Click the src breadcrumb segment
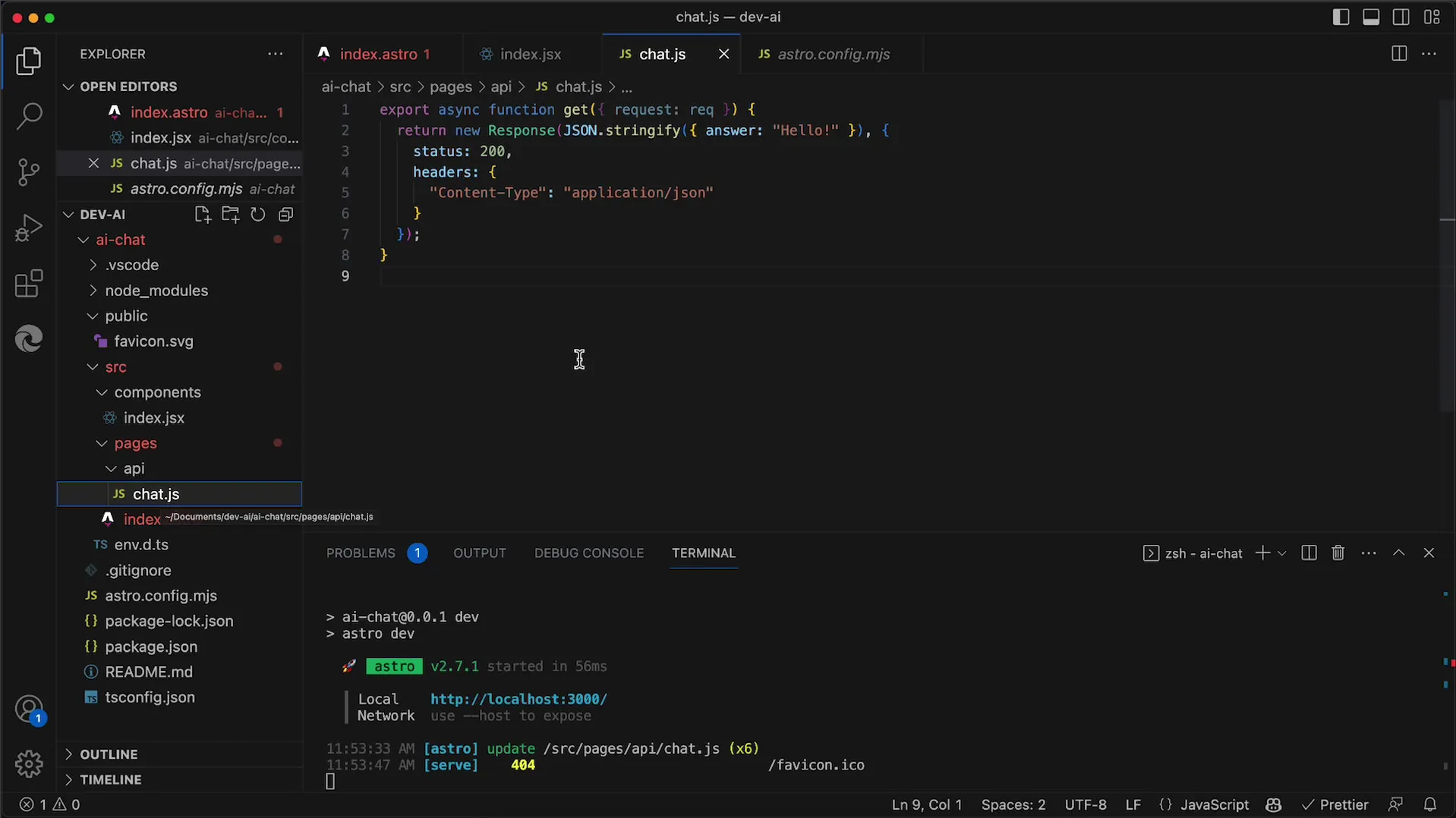Viewport: 1456px width, 818px height. coord(400,87)
